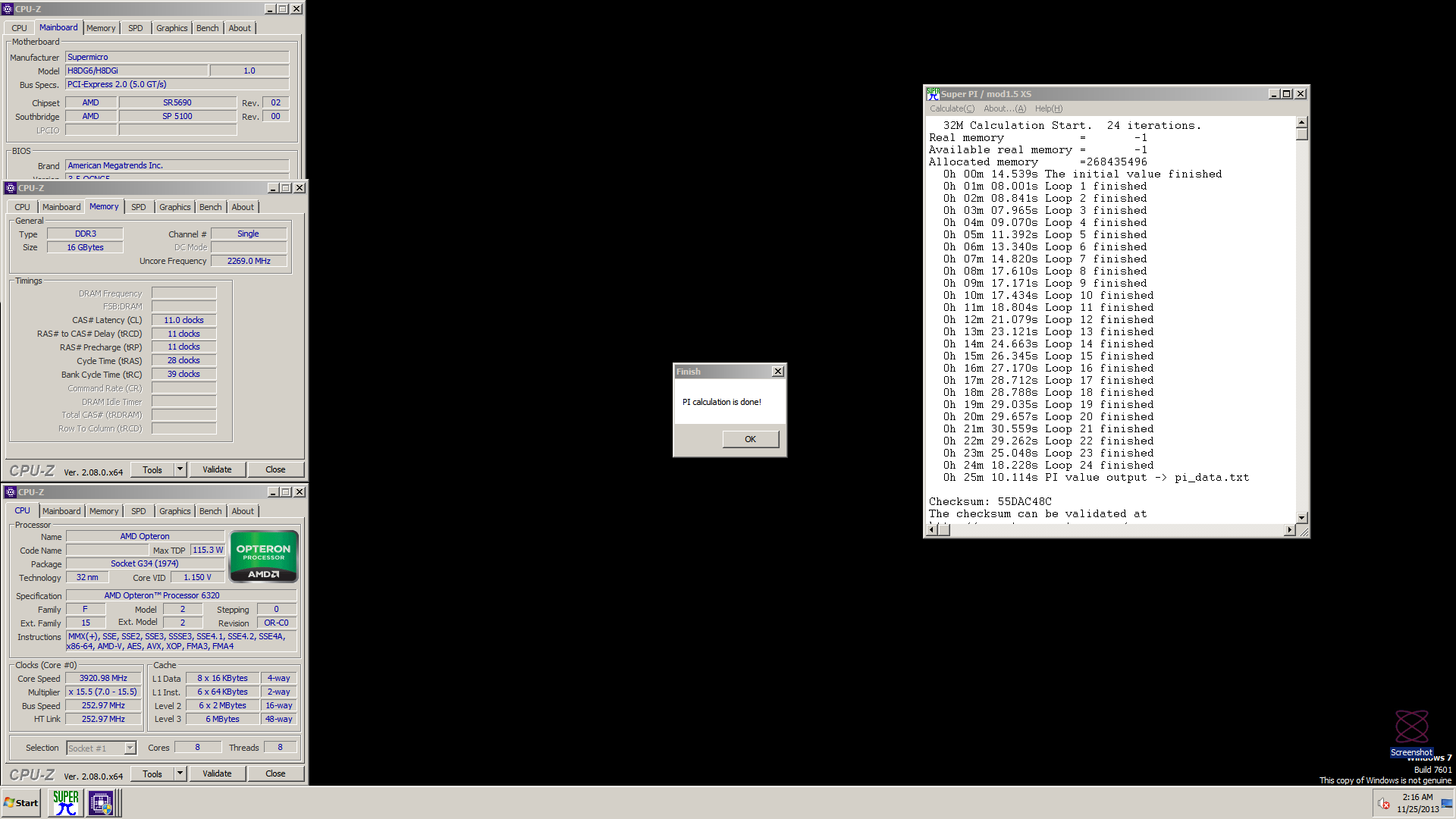Click the Max TDP 115.3 W field
1456x819 pixels.
[x=208, y=550]
